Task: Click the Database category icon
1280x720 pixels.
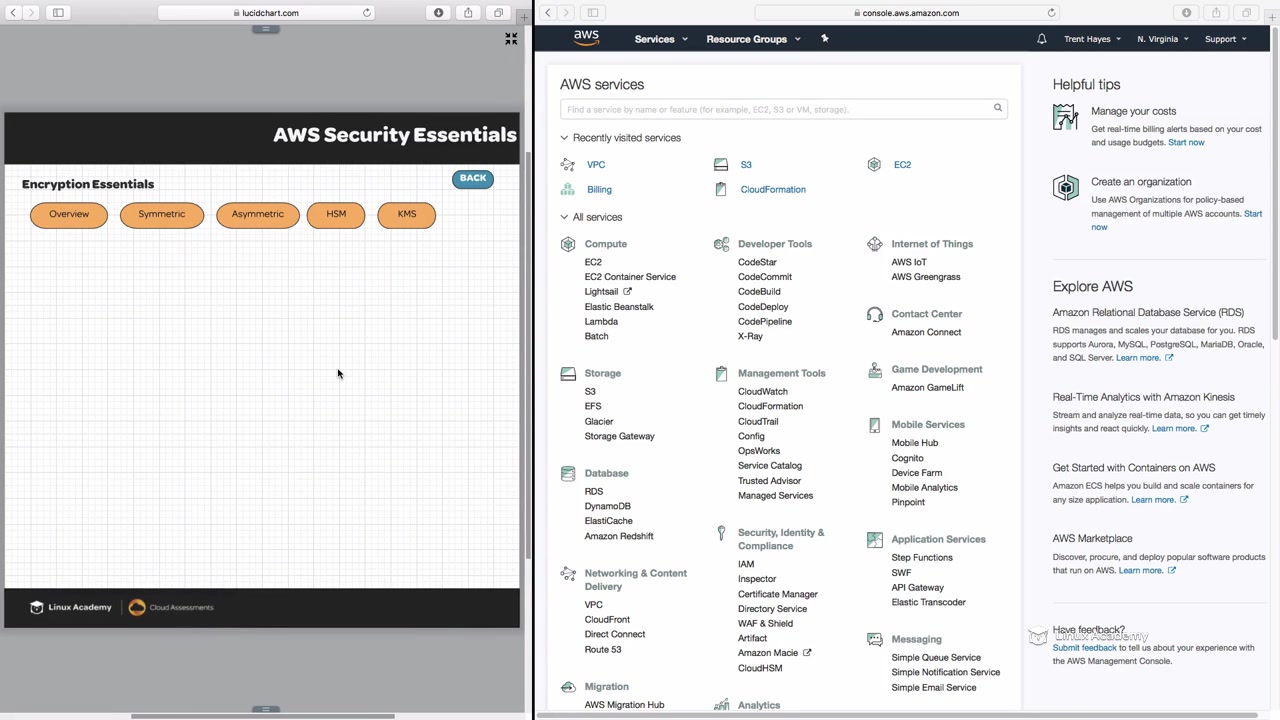Action: 568,473
